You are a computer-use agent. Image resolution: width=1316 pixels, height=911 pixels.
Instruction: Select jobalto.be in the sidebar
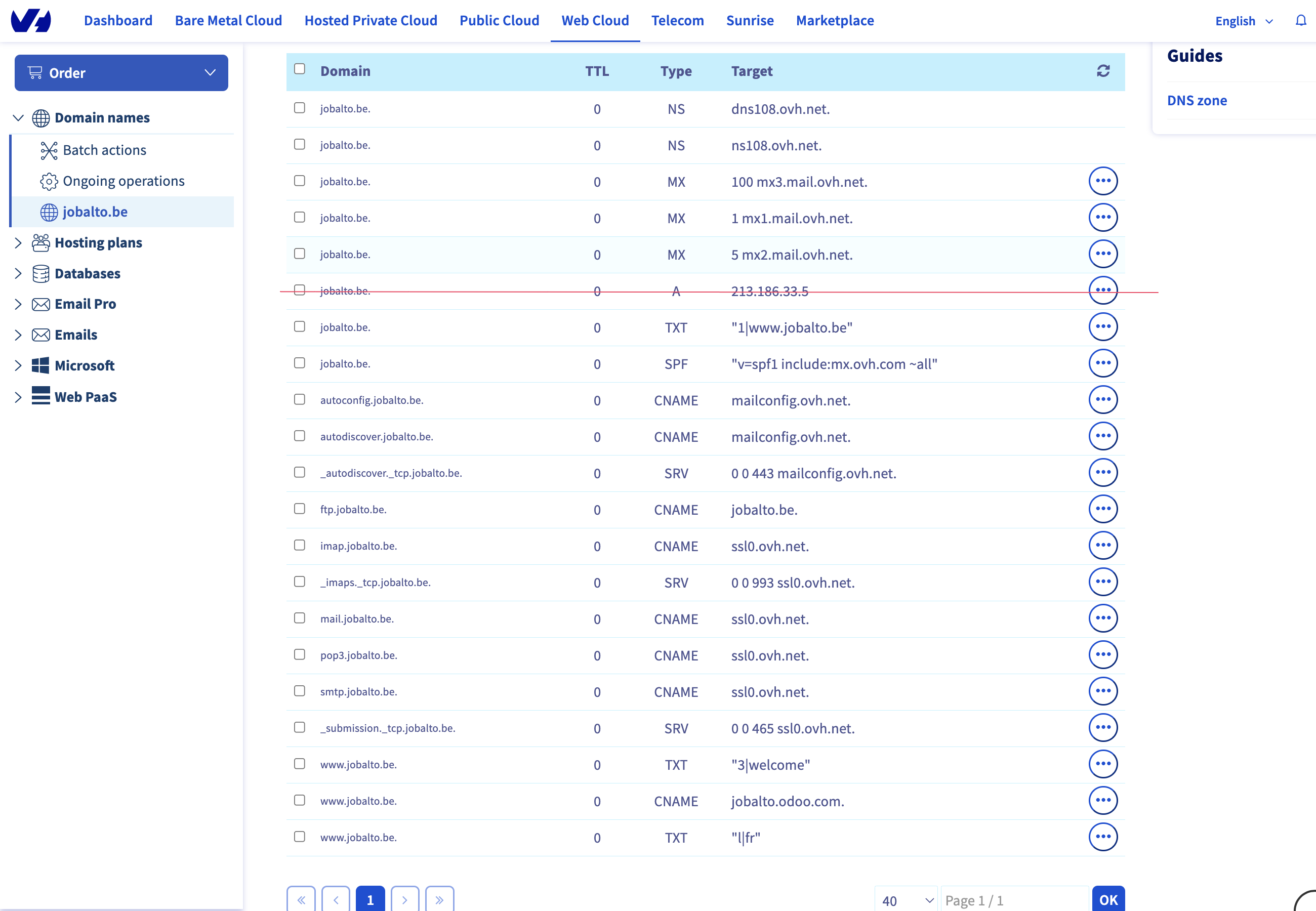95,212
